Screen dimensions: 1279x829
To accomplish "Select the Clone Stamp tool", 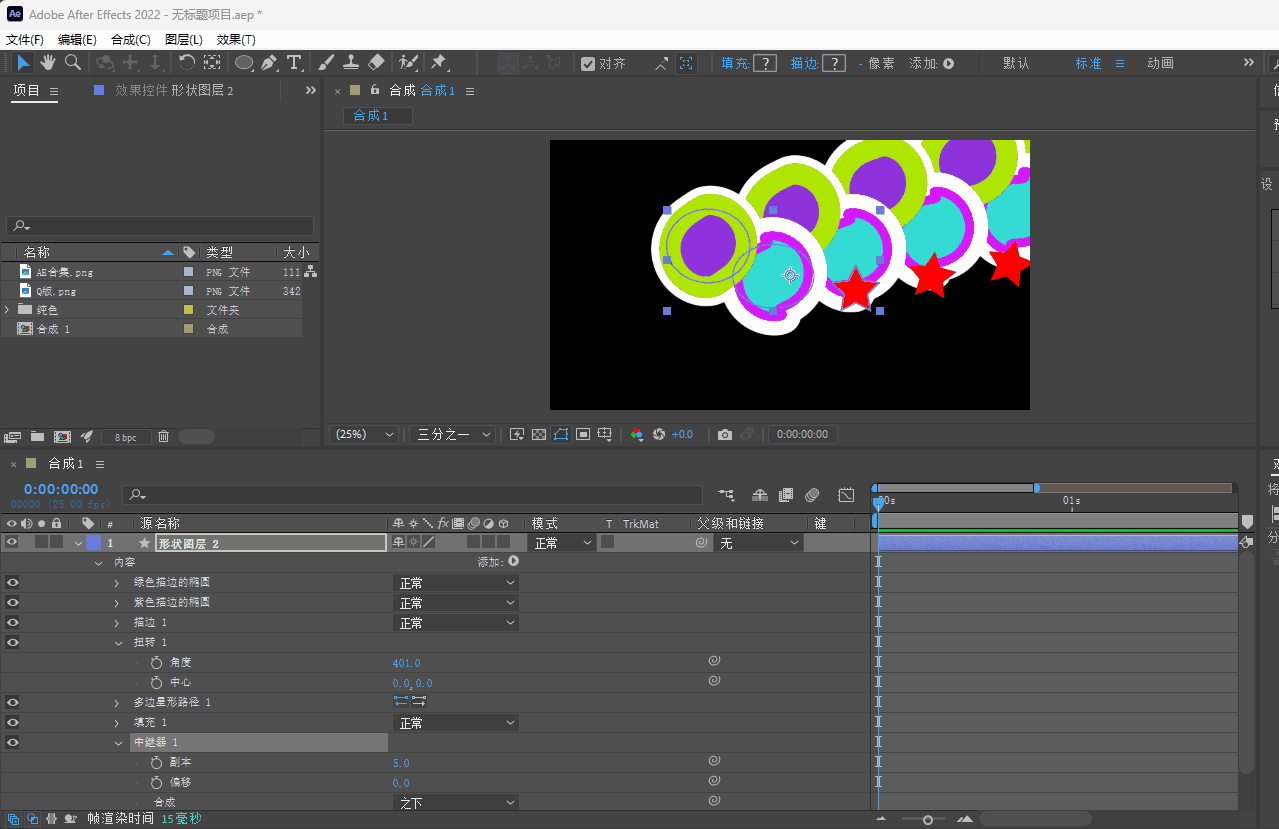I will coord(351,63).
